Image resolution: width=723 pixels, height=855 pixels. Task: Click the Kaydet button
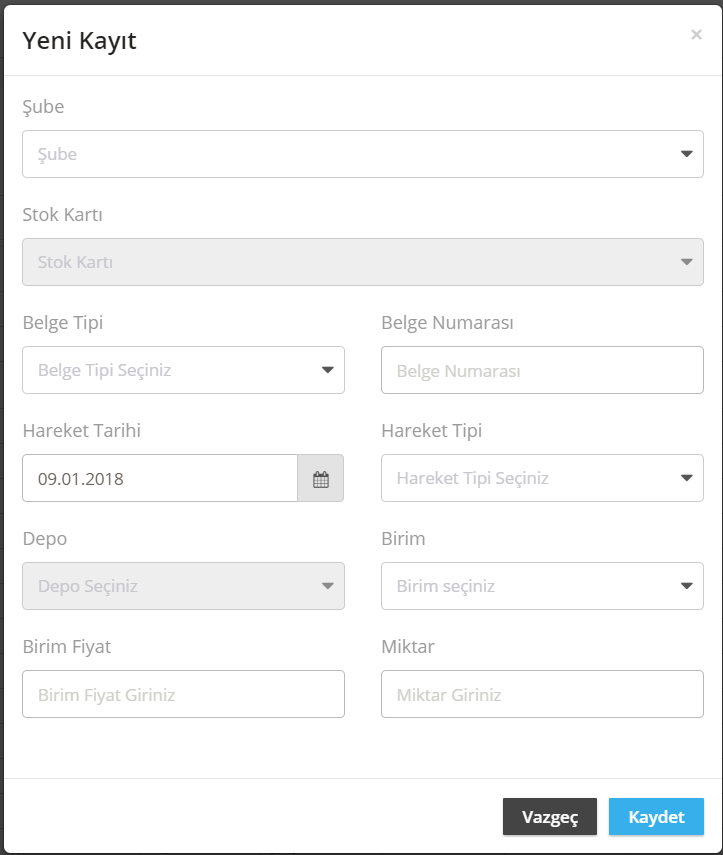656,817
